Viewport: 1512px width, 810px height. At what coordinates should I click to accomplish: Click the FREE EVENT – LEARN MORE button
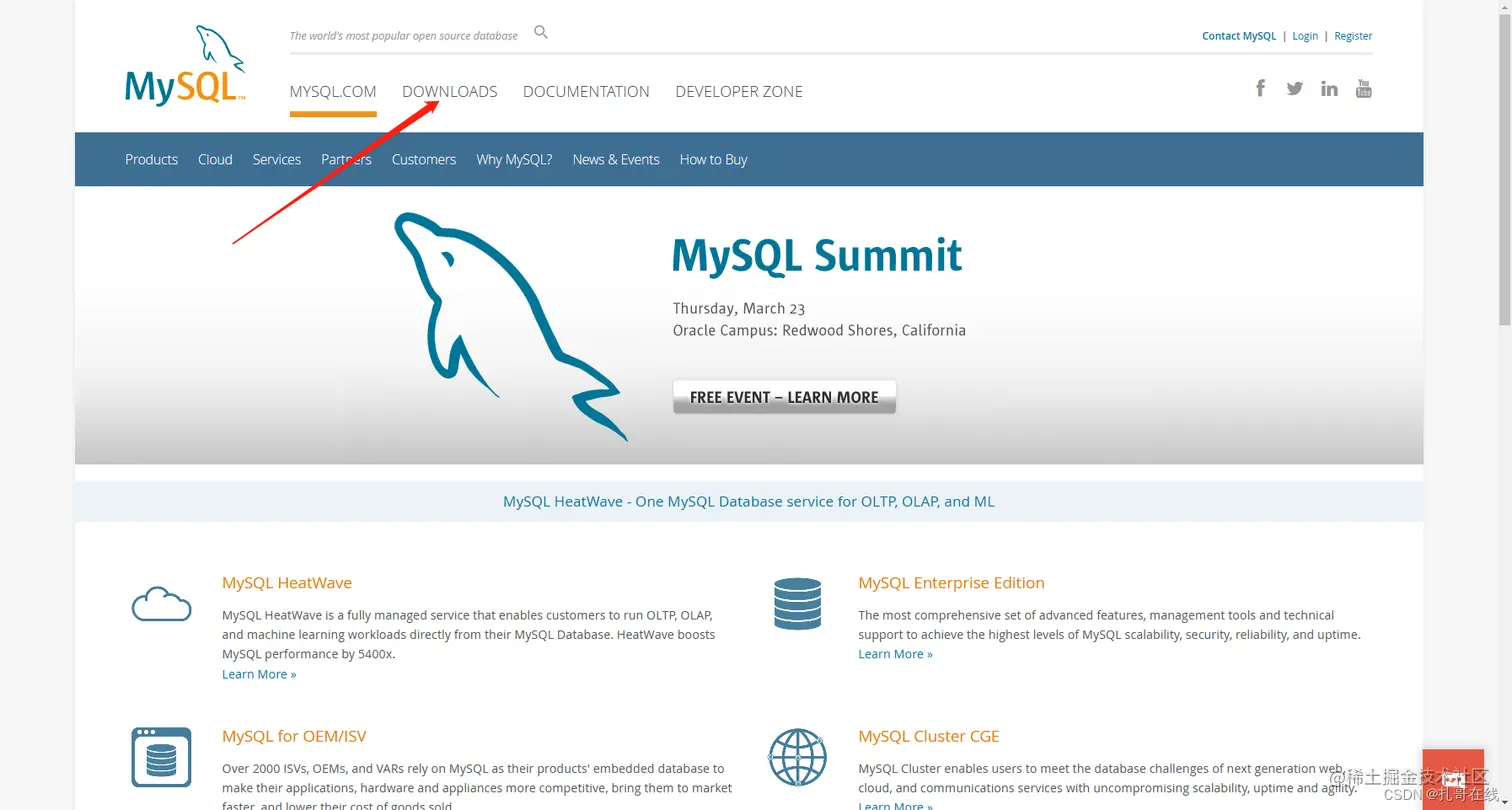(784, 397)
